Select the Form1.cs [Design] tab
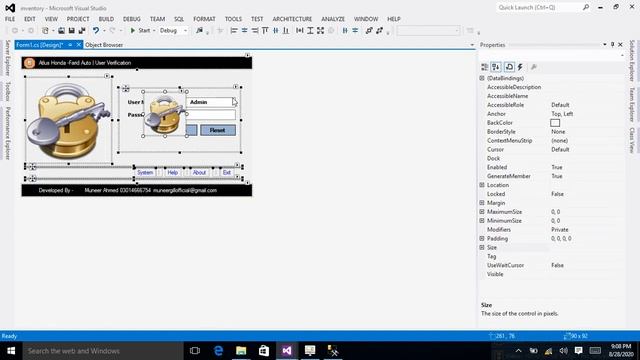The height and width of the screenshot is (360, 640). point(40,45)
